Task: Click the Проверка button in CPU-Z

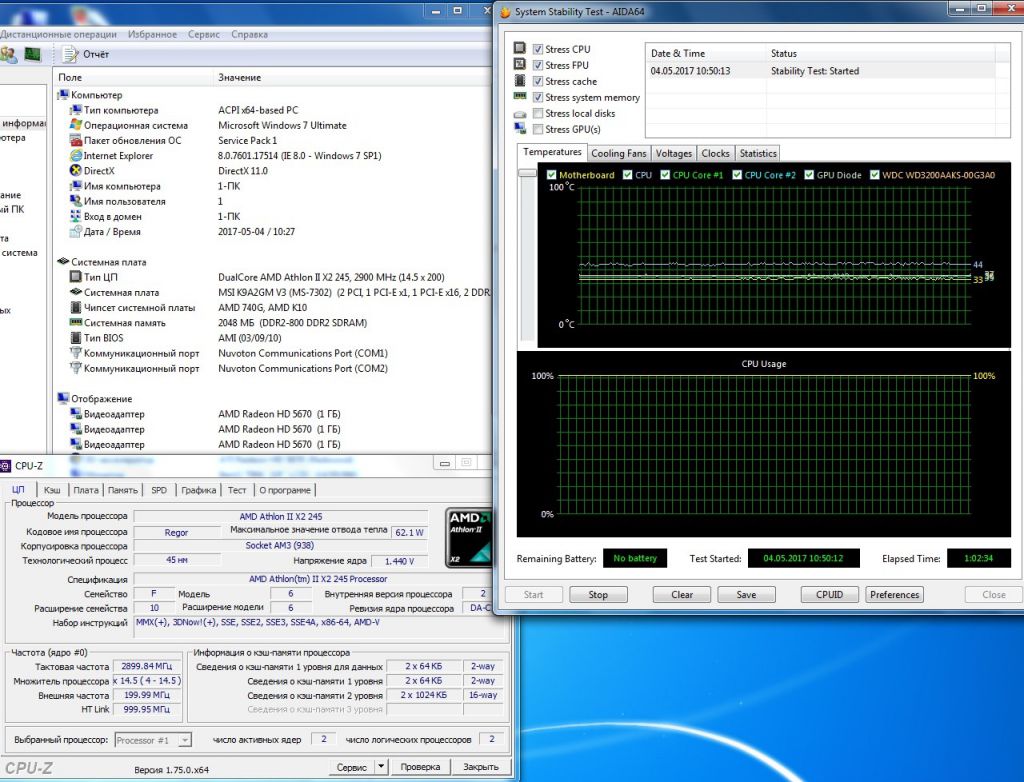Action: 420,766
